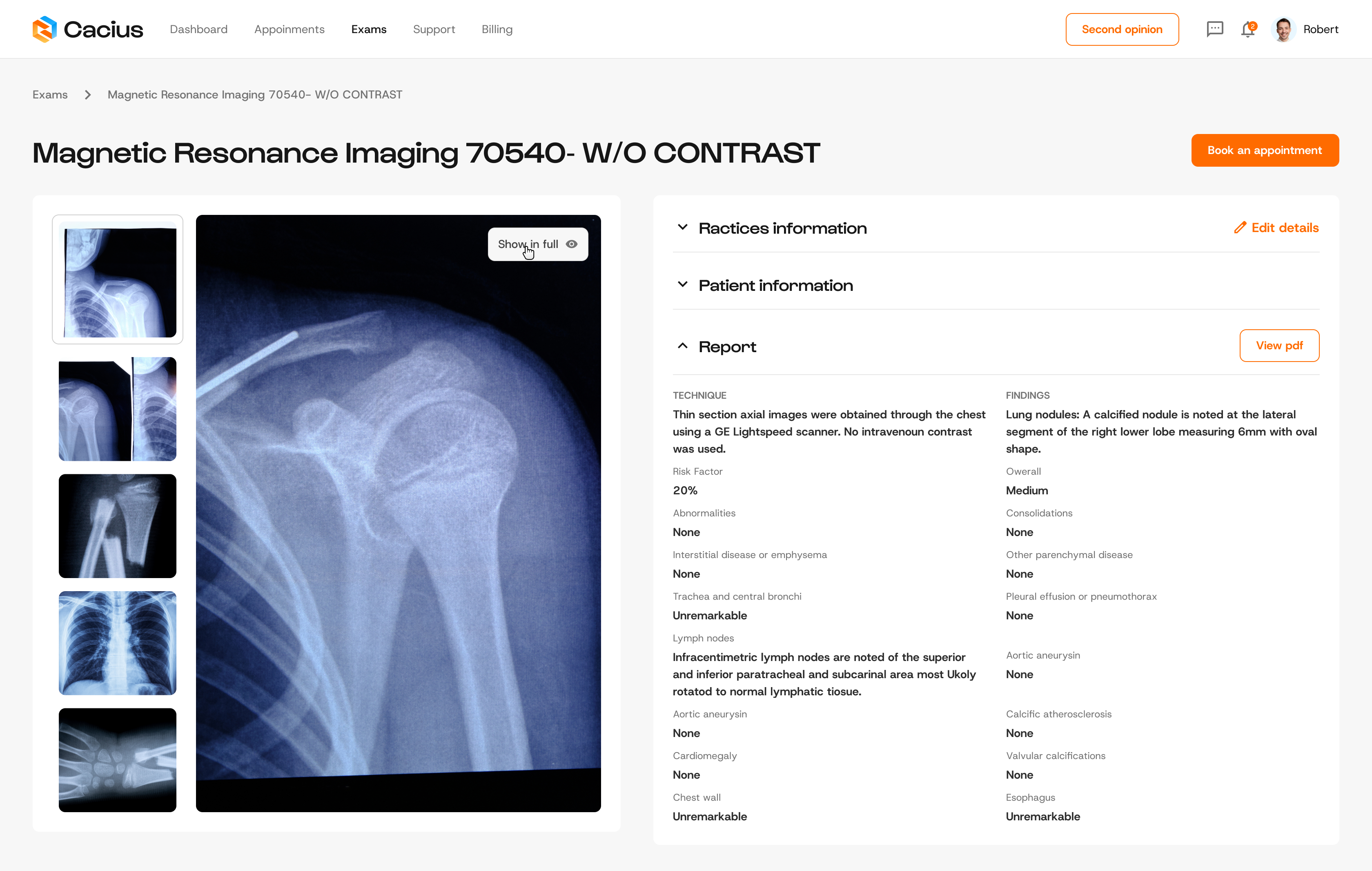Select the broken forearm X-ray thumbnail
1372x871 pixels.
coord(117,525)
